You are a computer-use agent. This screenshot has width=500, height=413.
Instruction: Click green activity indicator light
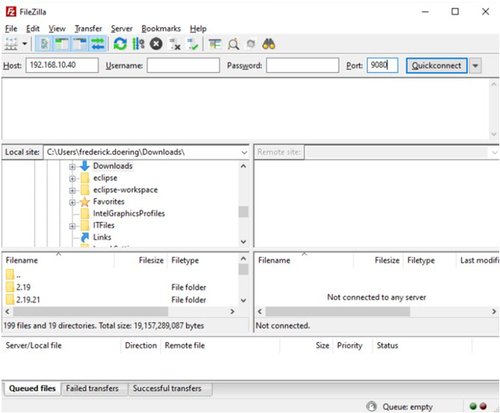[x=473, y=406]
